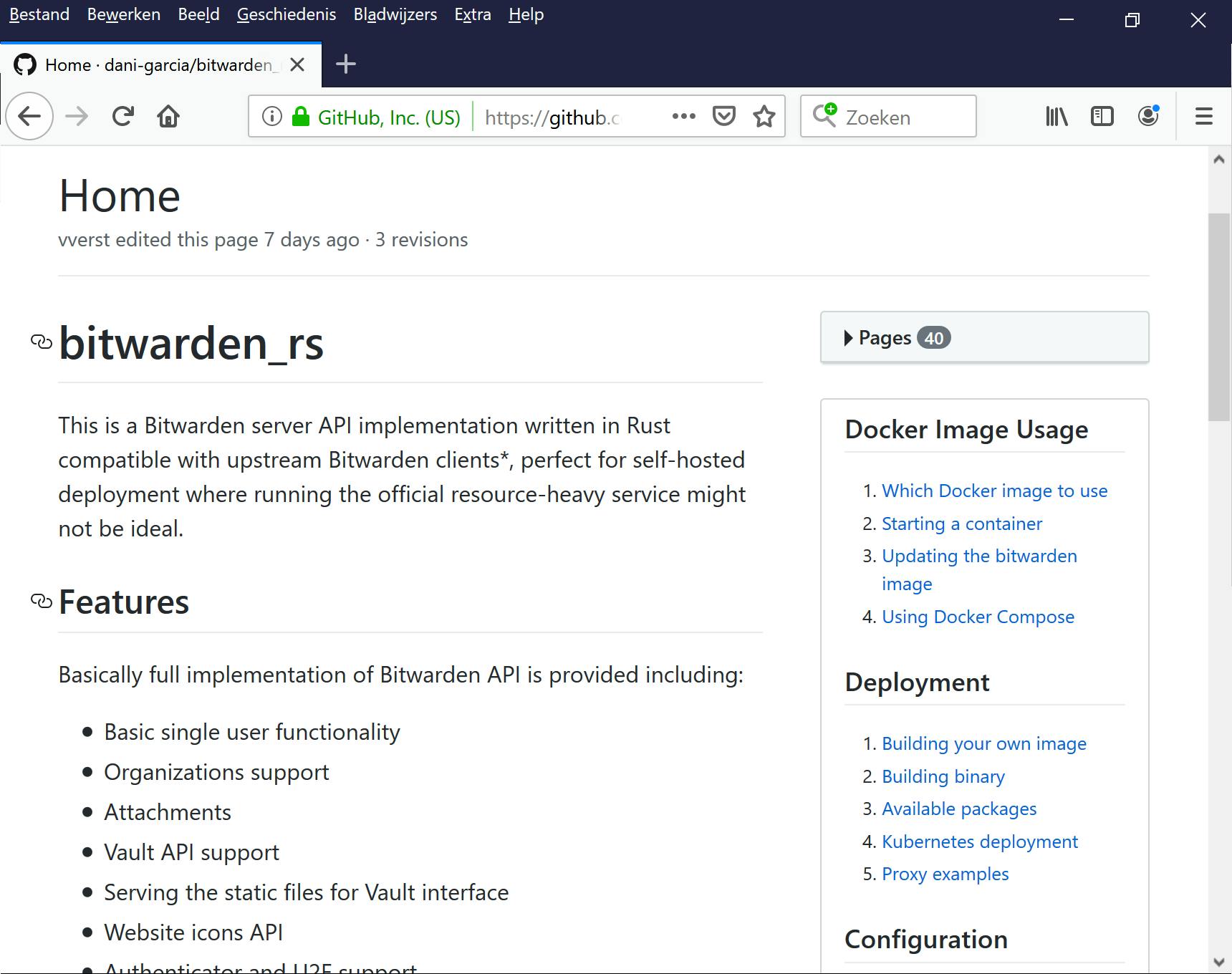The image size is (1232, 974).
Task: Close the bitwarden_rs Home tab
Action: (x=298, y=65)
